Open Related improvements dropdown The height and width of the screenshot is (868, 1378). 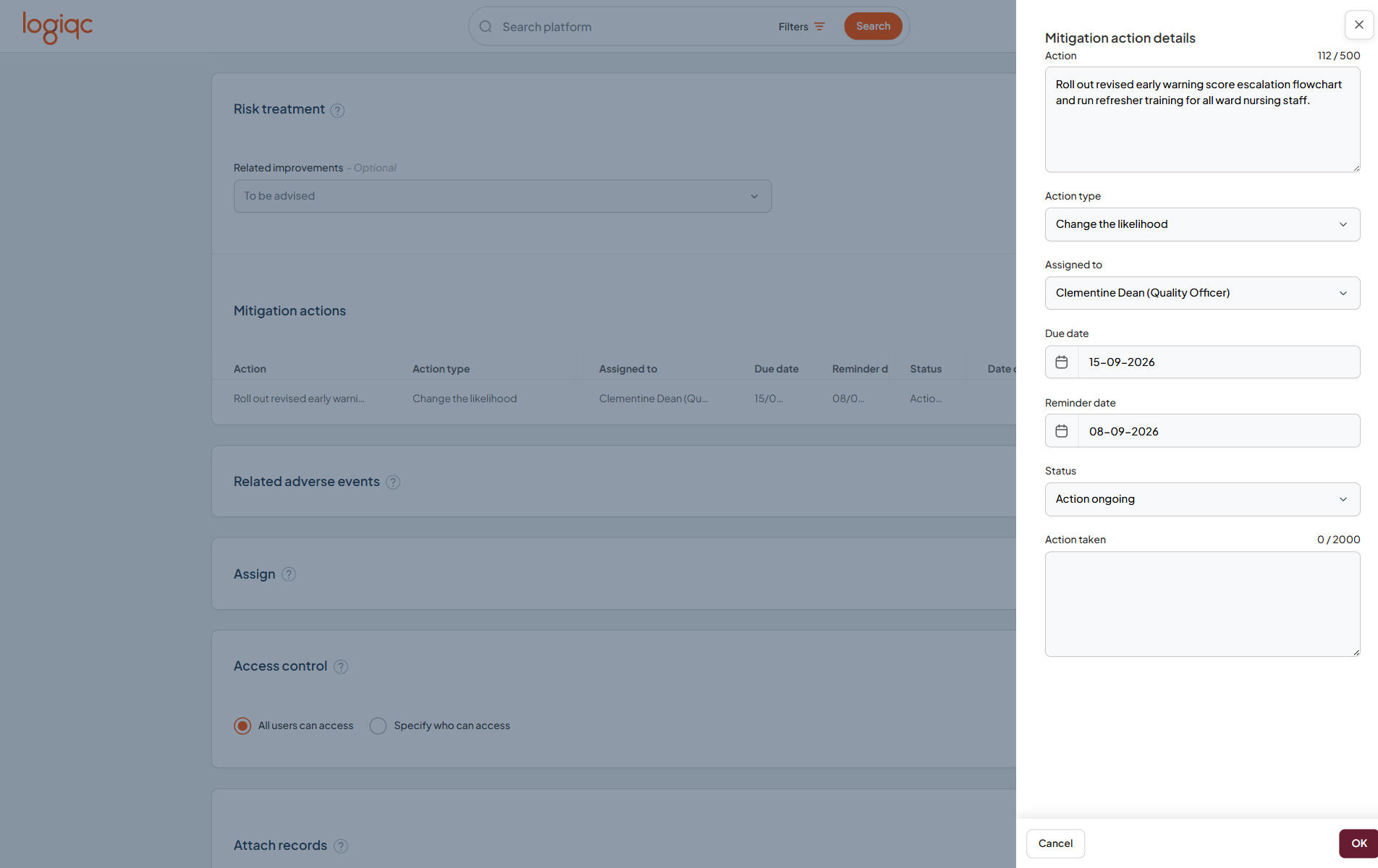[502, 196]
